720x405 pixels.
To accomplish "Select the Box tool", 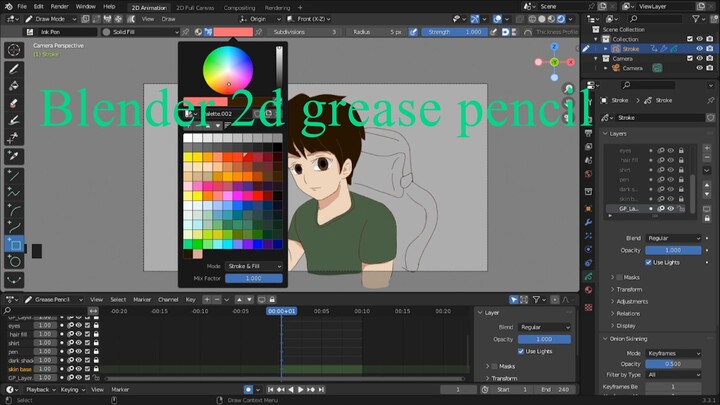I will (14, 245).
